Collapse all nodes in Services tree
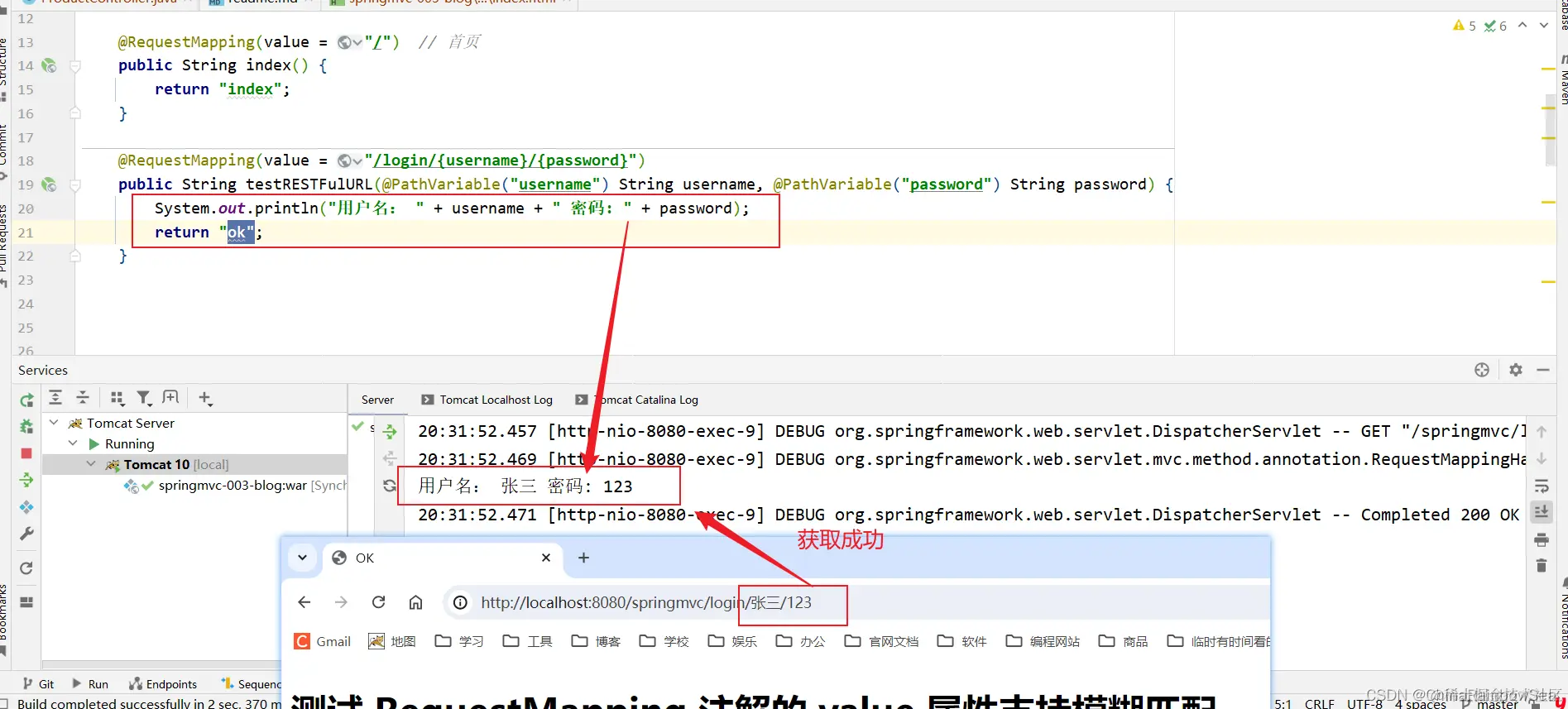1568x709 pixels. pos(83,398)
